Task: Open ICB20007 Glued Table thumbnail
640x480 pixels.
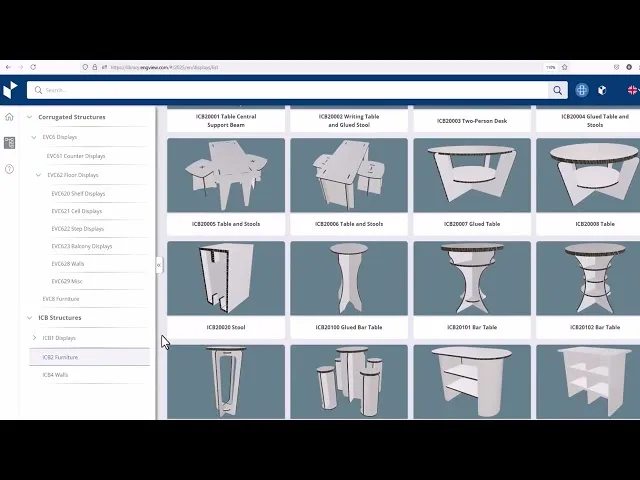Action: point(472,175)
